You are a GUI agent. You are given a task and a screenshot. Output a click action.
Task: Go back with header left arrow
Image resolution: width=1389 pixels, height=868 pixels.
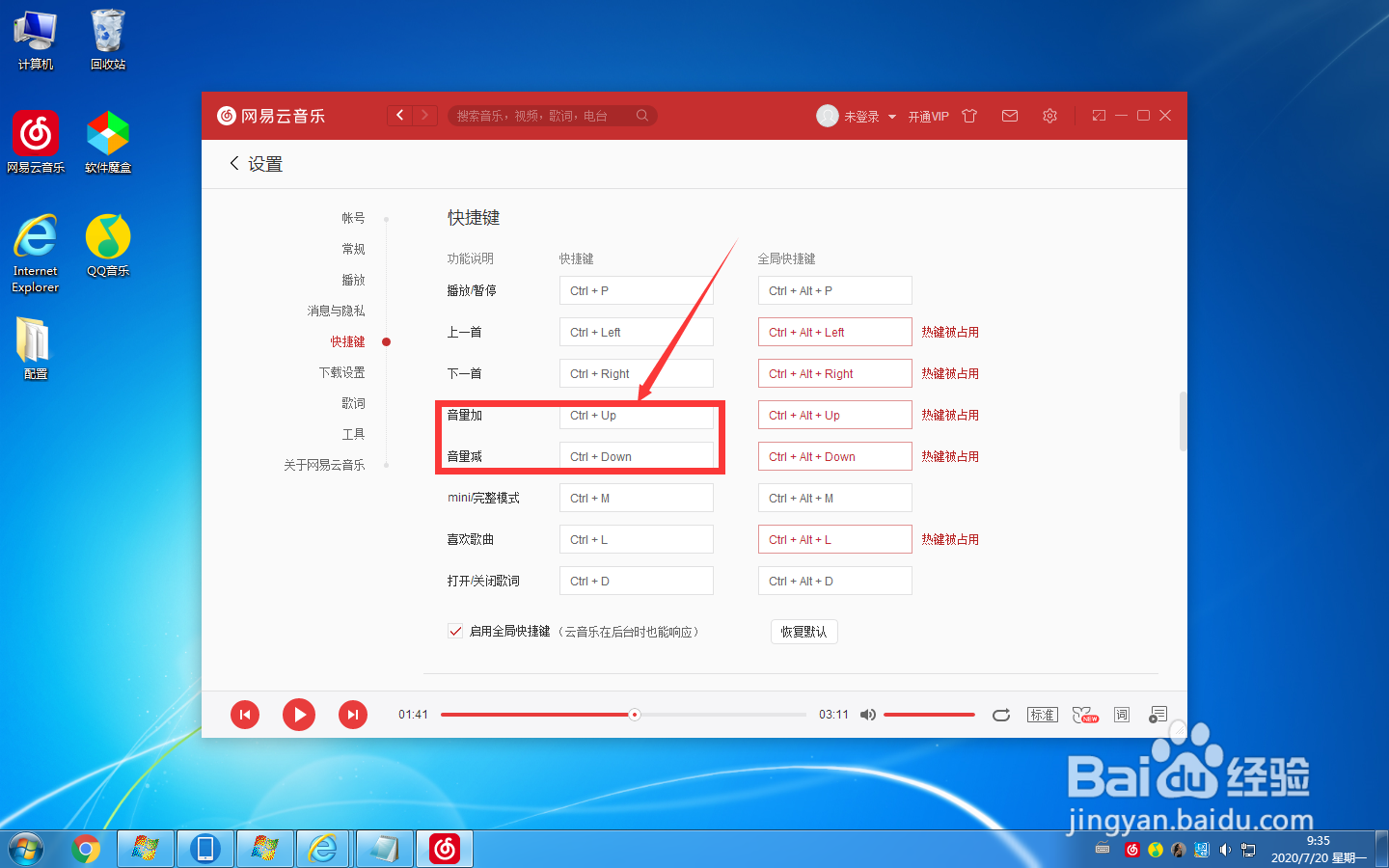[x=399, y=116]
